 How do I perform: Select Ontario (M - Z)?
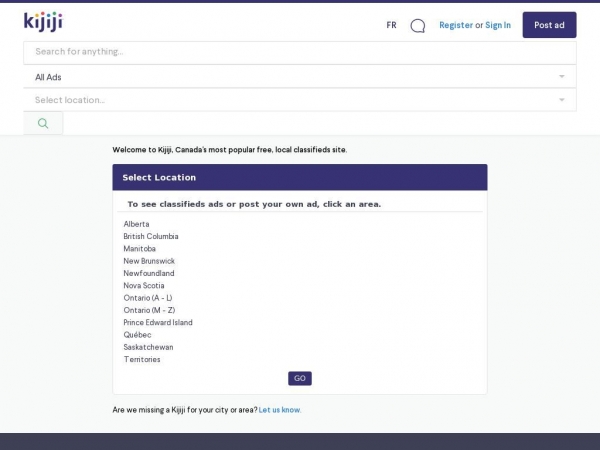coord(149,310)
